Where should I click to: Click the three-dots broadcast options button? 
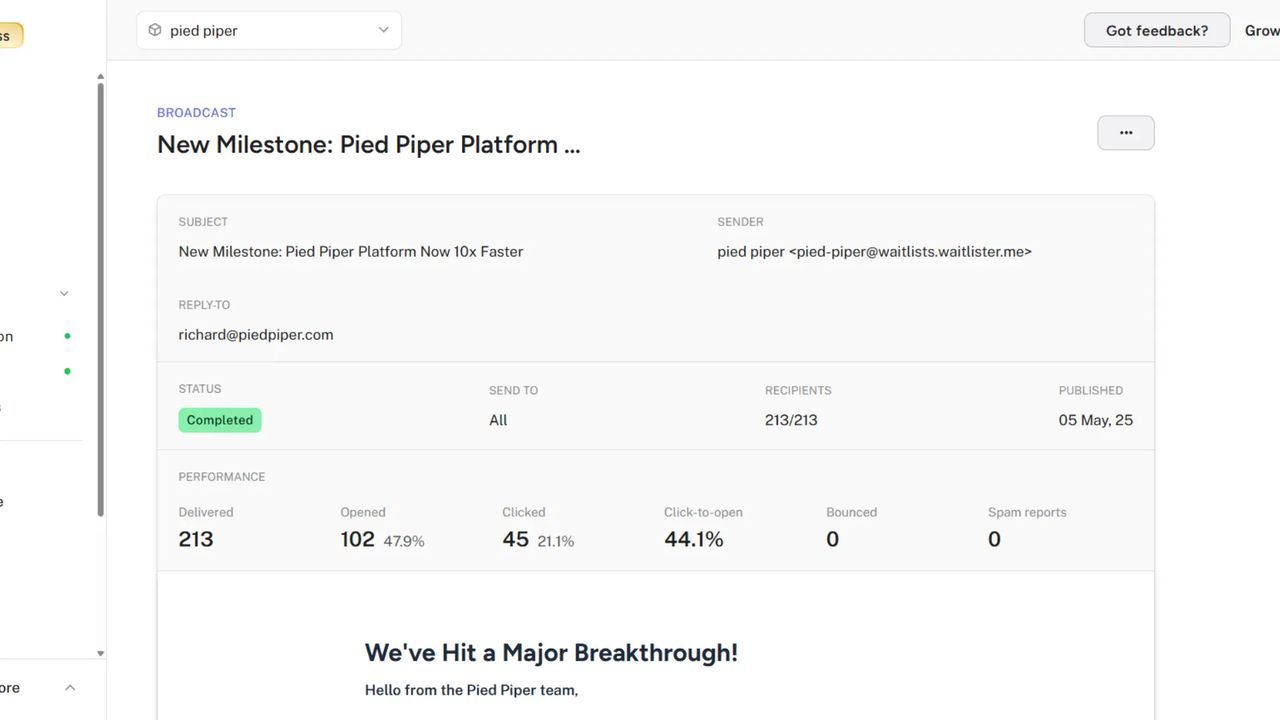(1125, 133)
